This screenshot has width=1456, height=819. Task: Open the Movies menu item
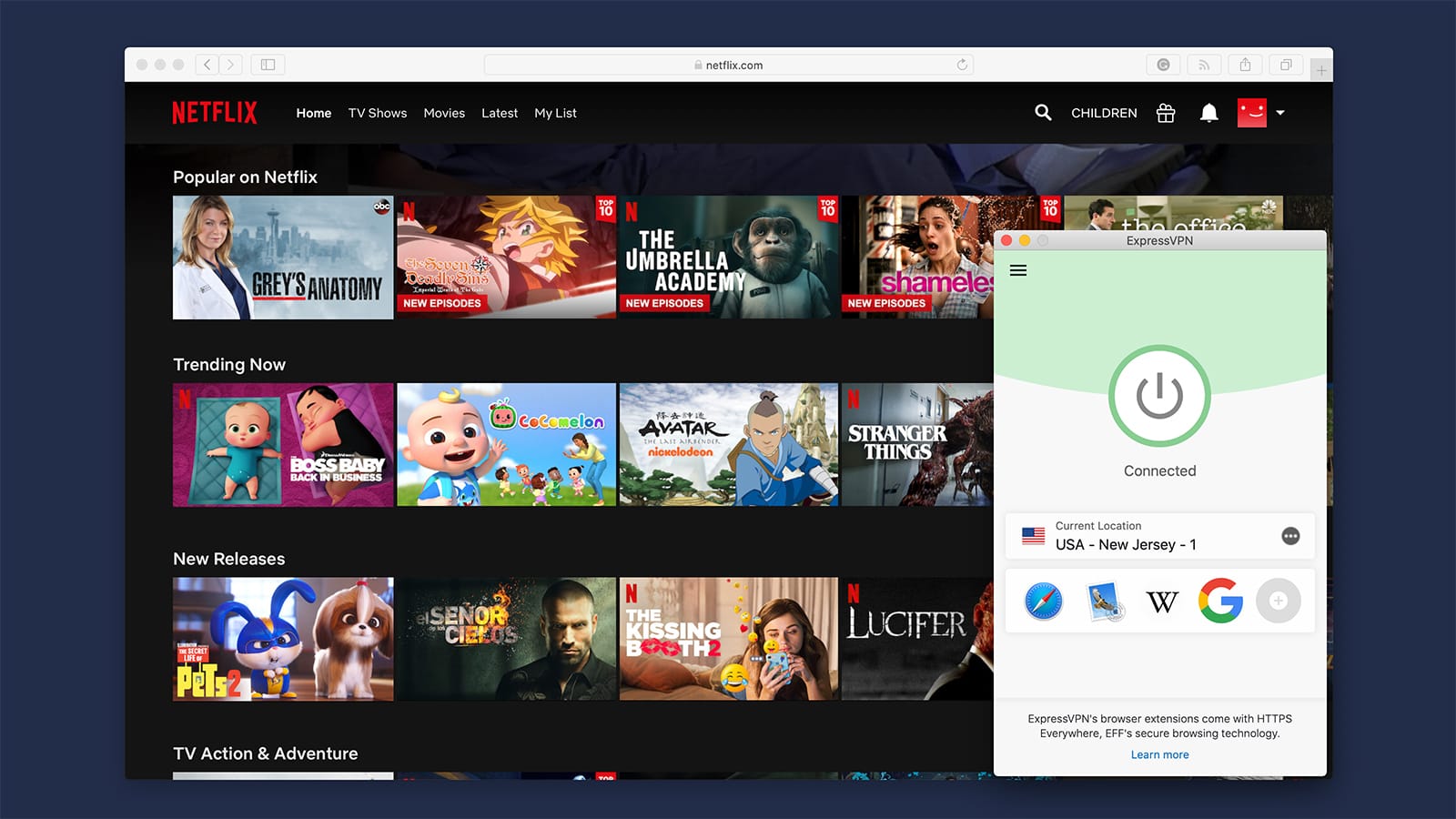click(444, 113)
